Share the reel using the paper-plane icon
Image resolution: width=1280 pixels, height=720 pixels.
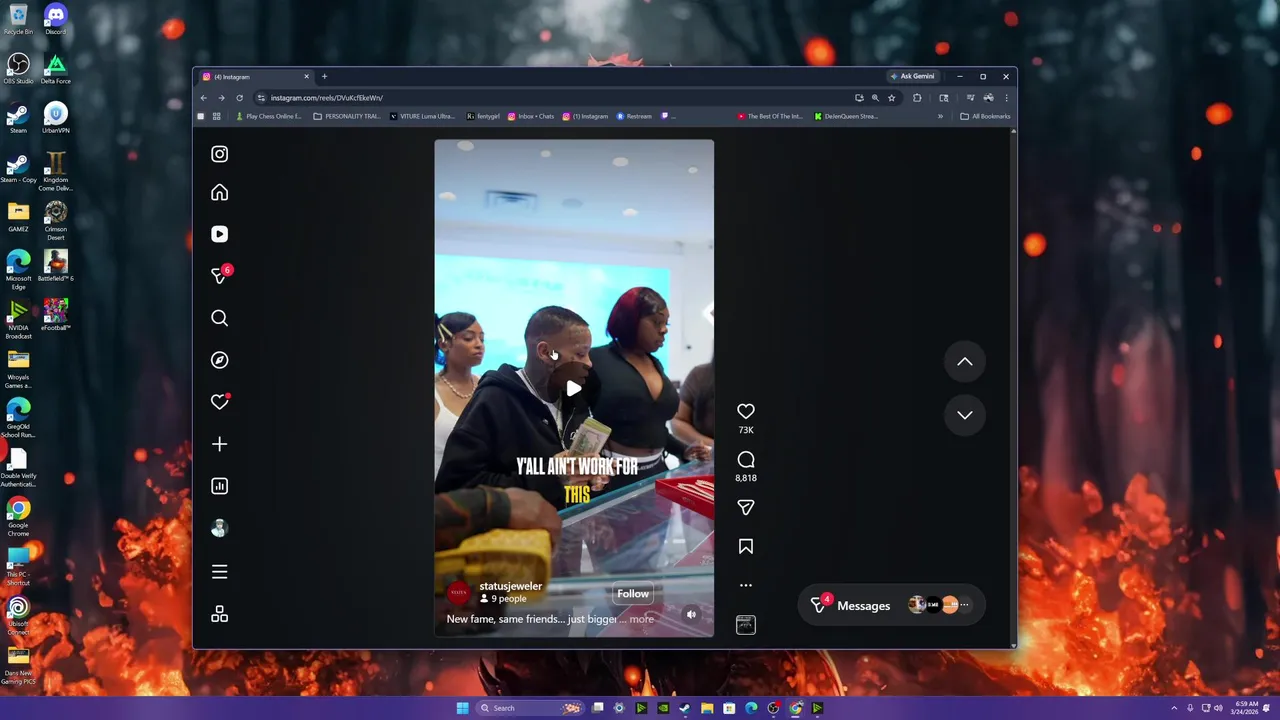(x=746, y=507)
